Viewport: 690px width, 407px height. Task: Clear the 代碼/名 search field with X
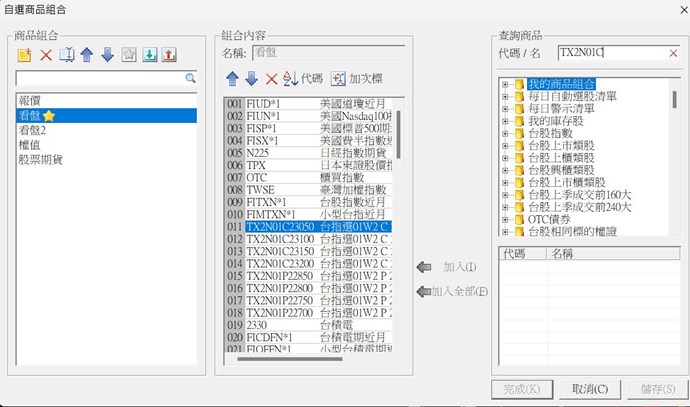(x=672, y=52)
